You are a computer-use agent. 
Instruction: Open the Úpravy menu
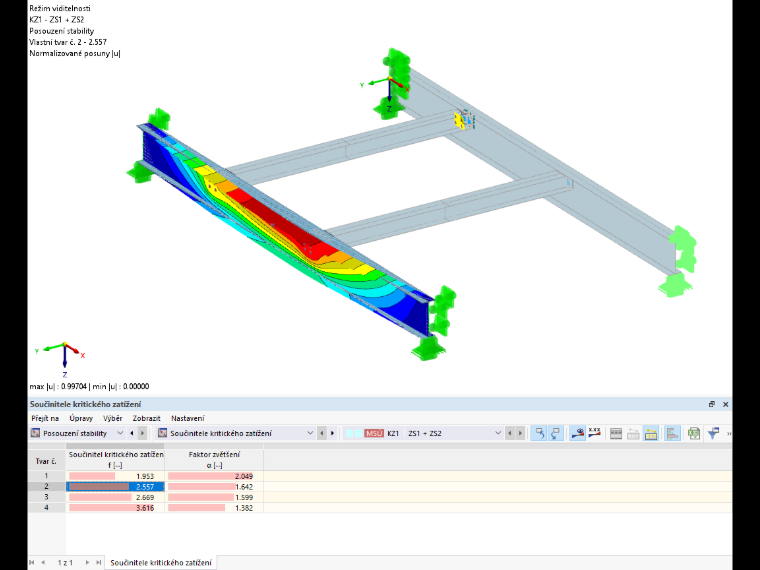point(81,418)
